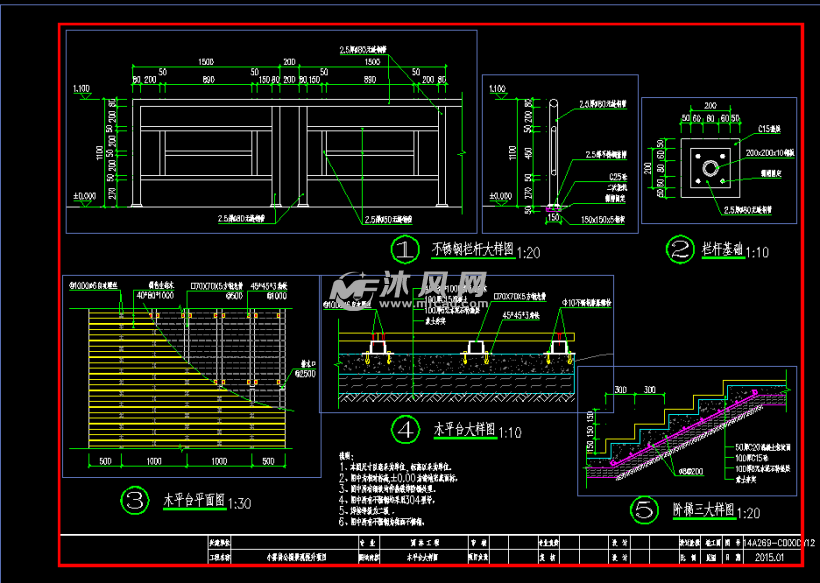Click the green circled number 3 marker
Image resolution: width=820 pixels, height=583 pixels.
pyautogui.click(x=135, y=501)
